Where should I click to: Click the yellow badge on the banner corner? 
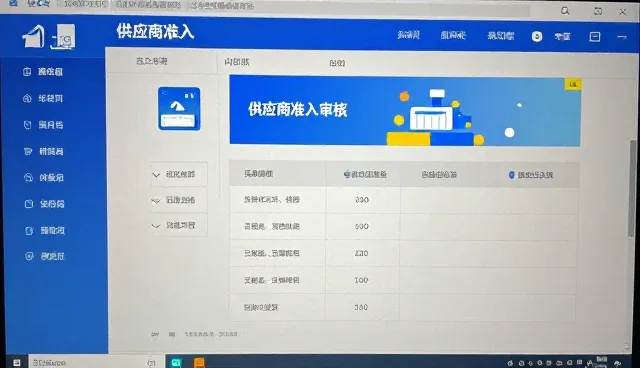pos(573,84)
